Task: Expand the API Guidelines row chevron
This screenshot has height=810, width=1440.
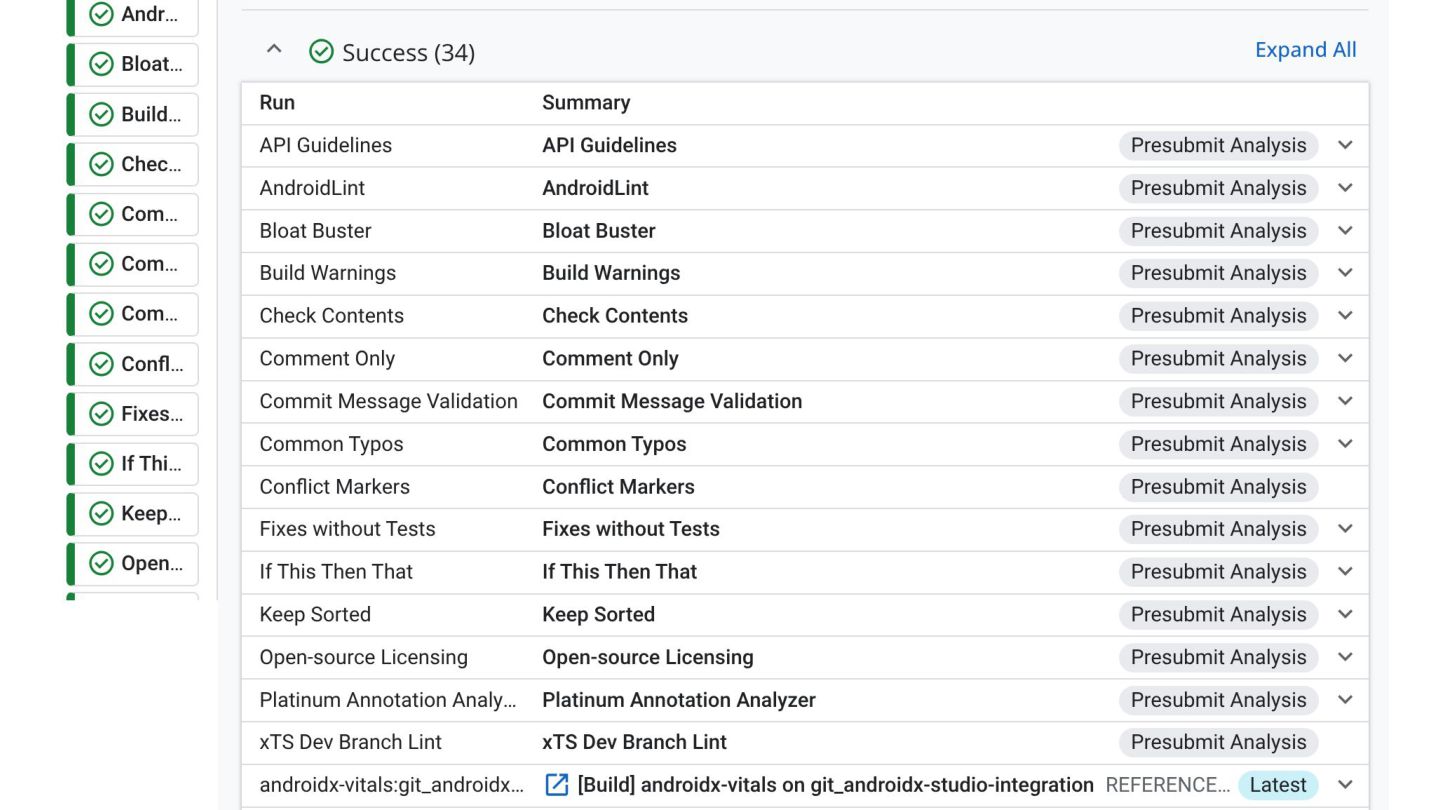Action: point(1345,145)
